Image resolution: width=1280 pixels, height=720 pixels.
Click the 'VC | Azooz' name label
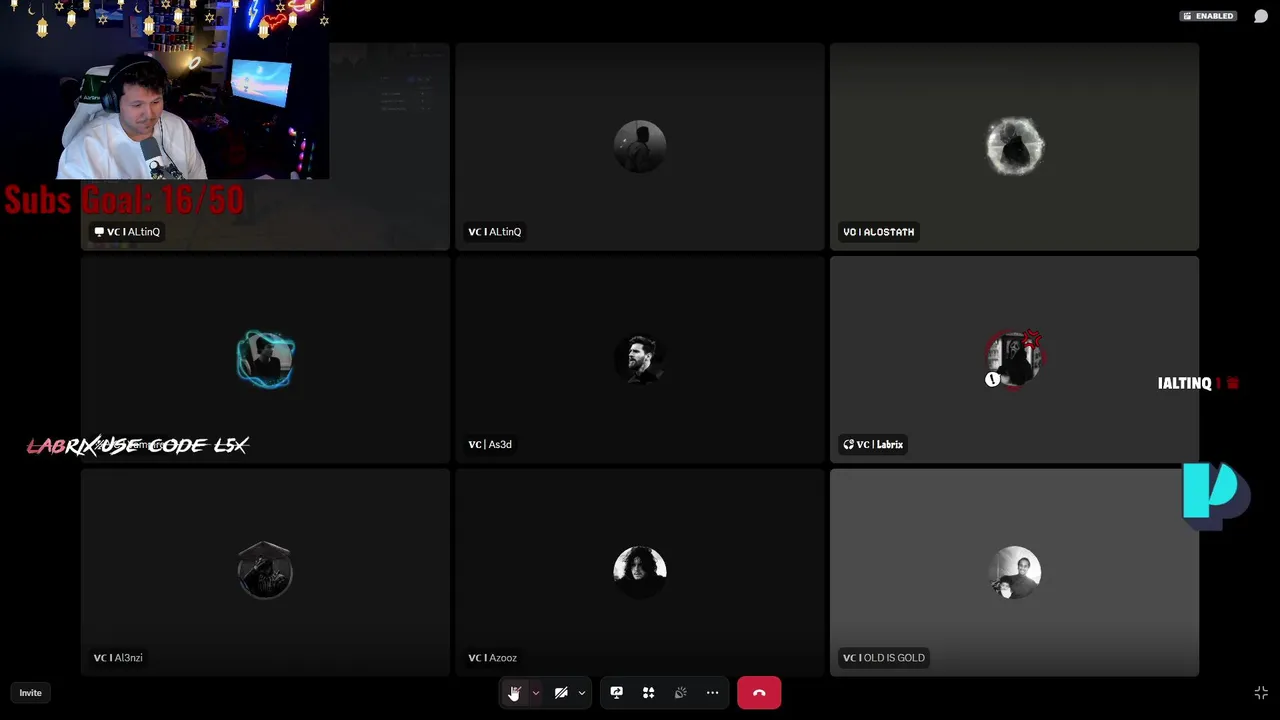tap(492, 658)
